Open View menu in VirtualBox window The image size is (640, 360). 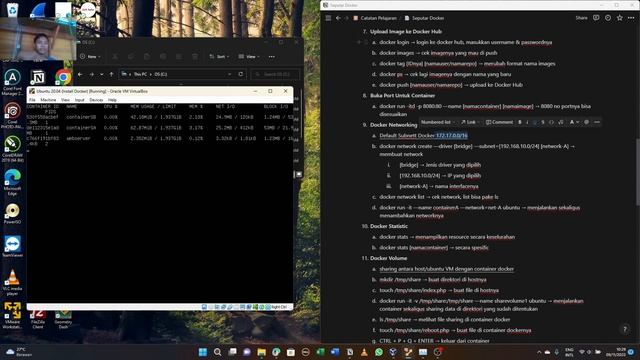65,100
